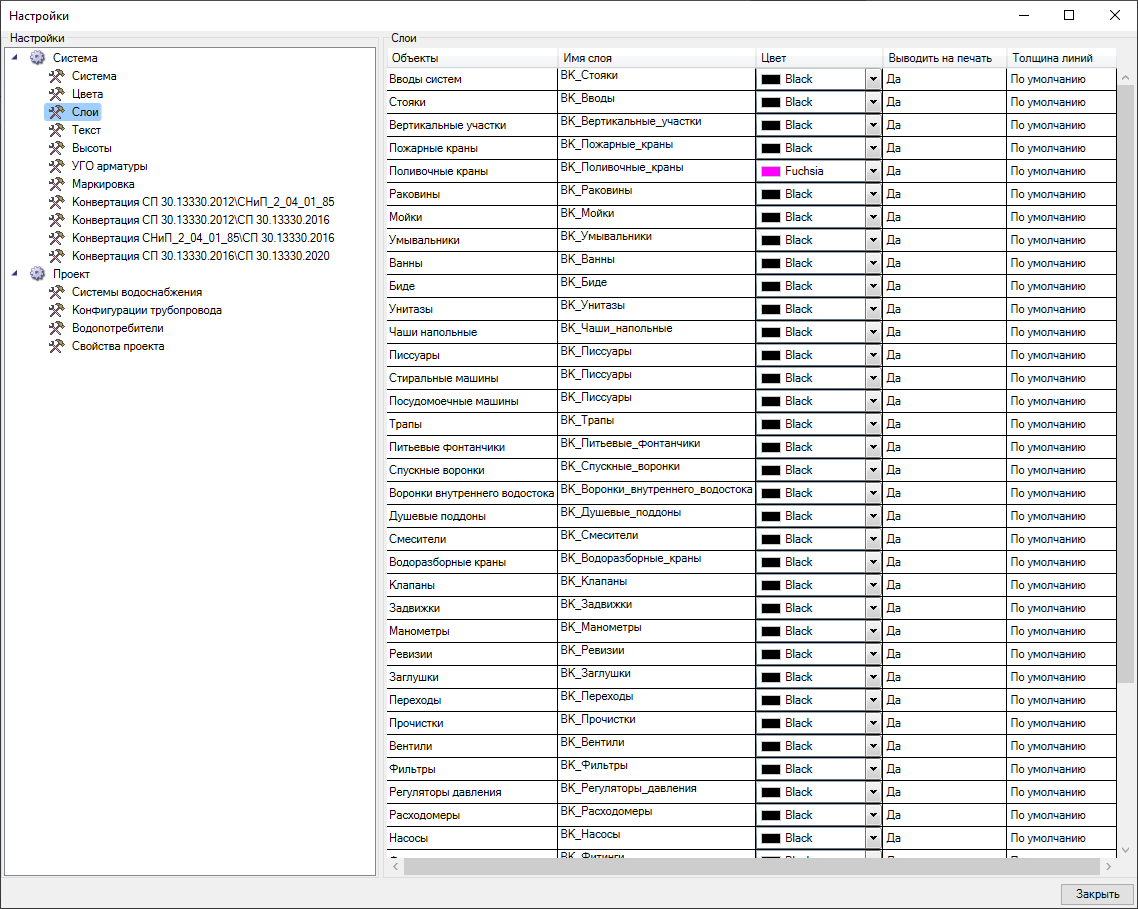Open Конвертация СП 30.13330.2012\СНиП_2_04_01_85 item
1138x909 pixels.
(203, 202)
